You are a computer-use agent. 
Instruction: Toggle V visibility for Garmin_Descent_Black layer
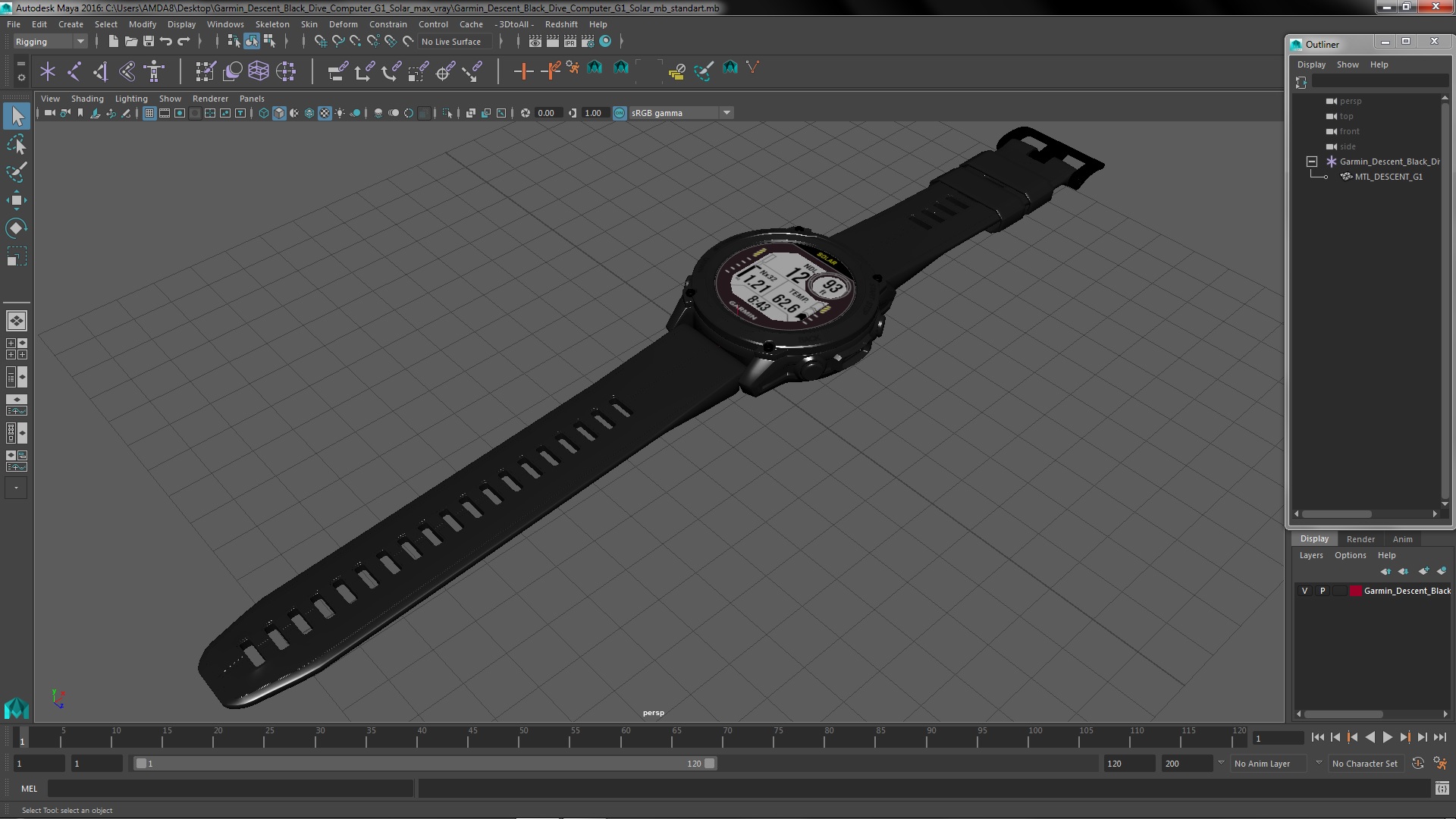point(1304,591)
